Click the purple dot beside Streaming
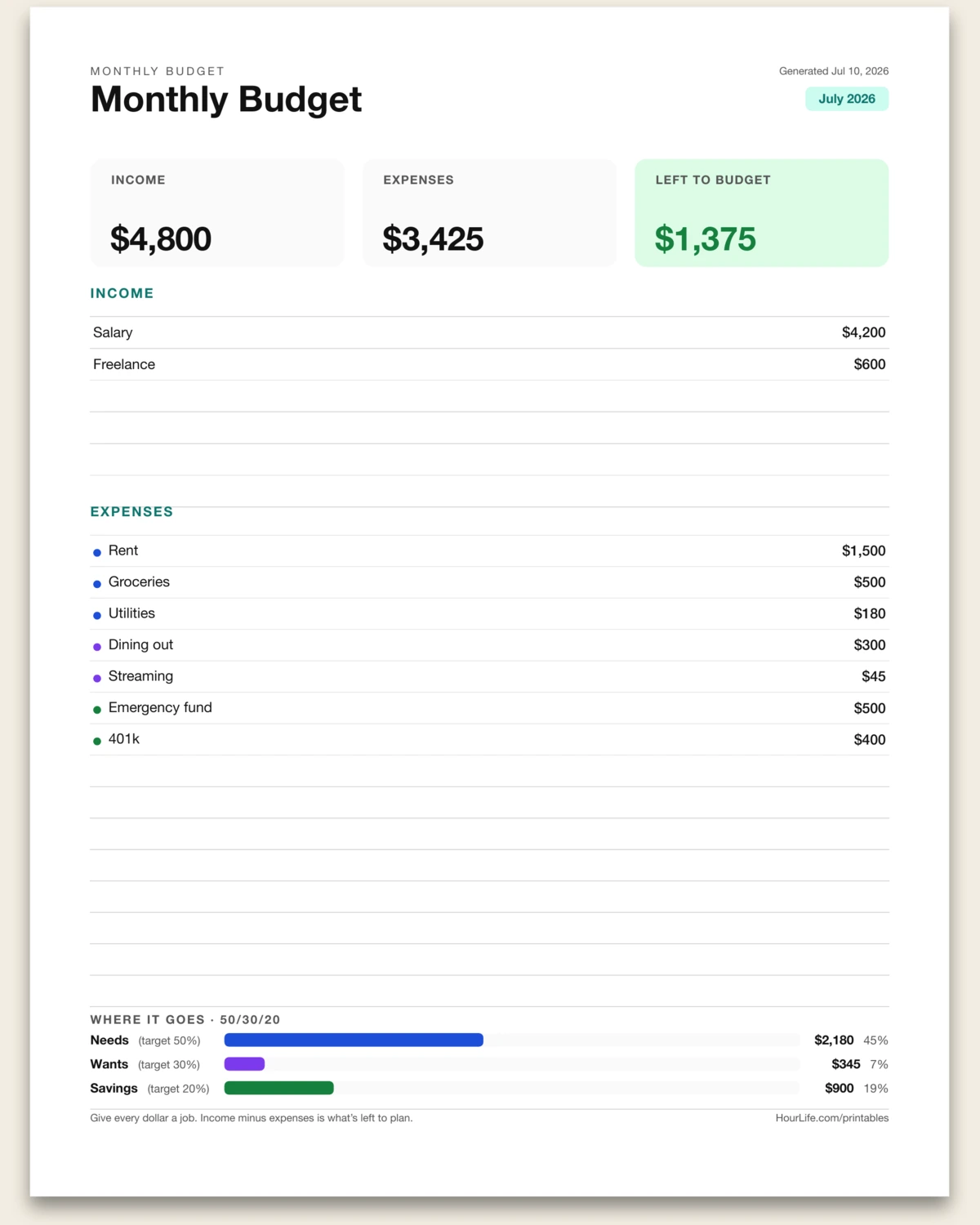 (x=97, y=679)
